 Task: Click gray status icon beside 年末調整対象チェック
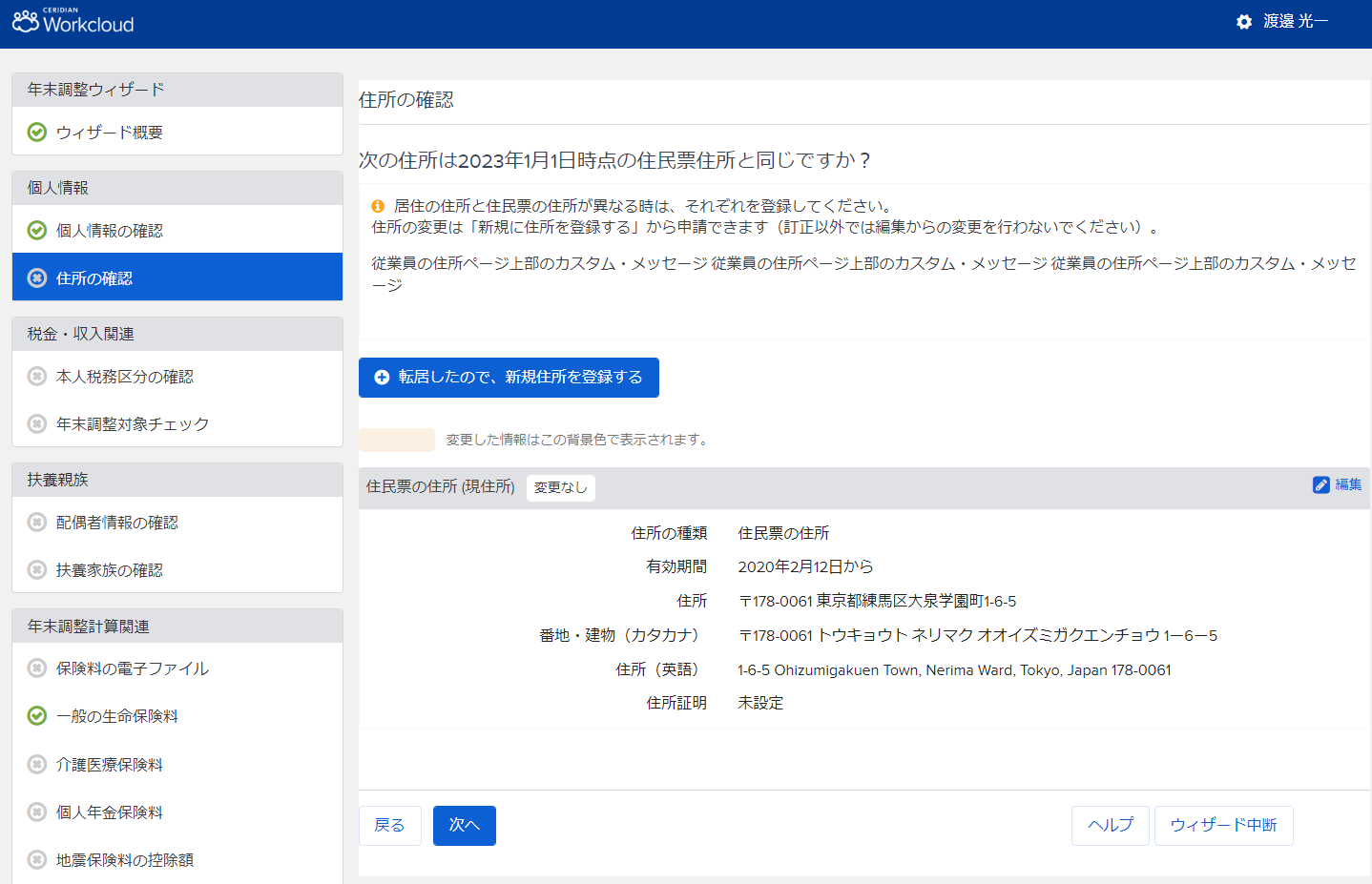(x=37, y=423)
